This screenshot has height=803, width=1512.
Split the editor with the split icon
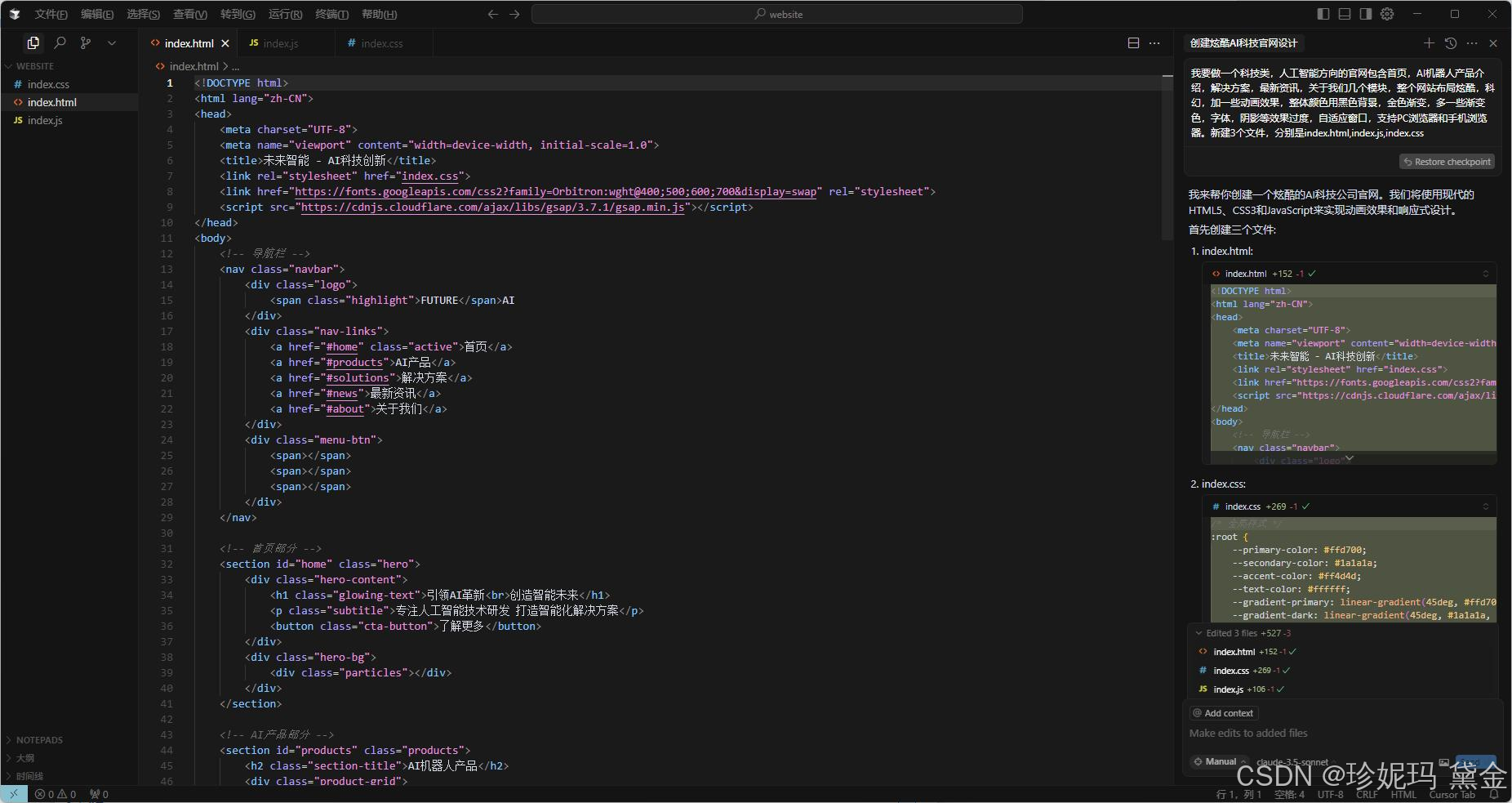coord(1133,42)
